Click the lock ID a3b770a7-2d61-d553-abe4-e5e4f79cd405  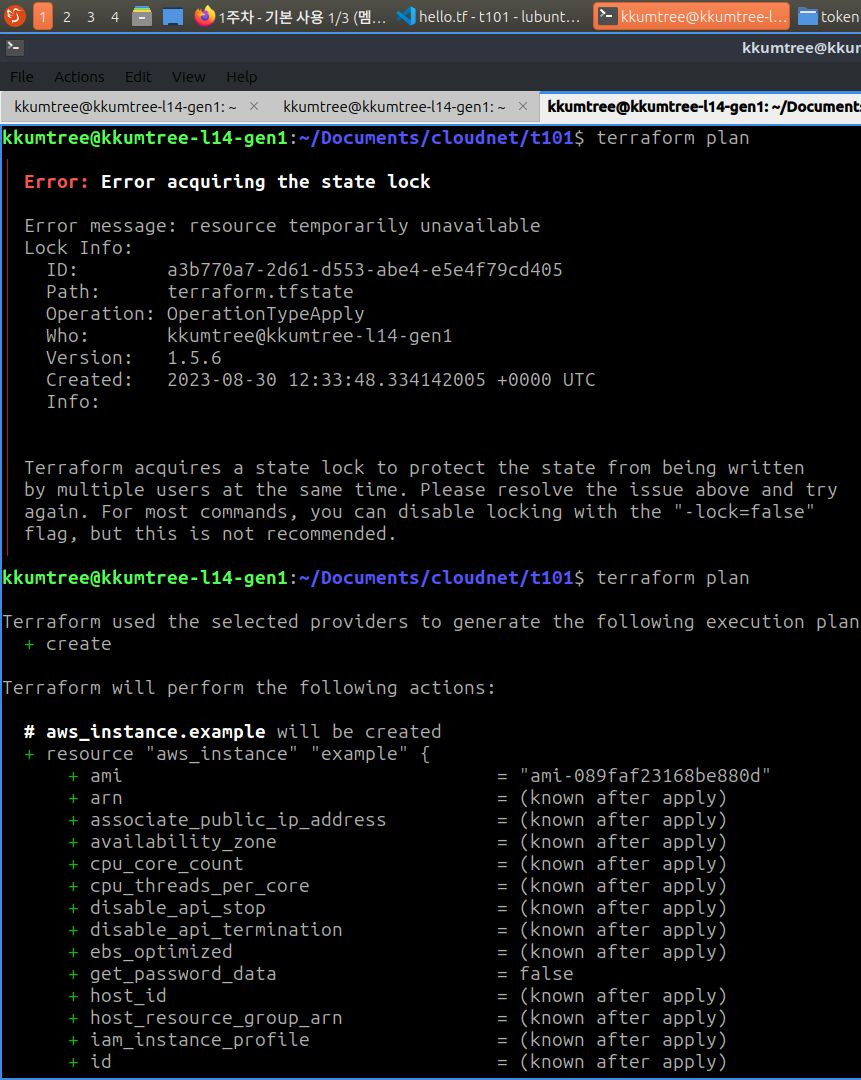(364, 270)
